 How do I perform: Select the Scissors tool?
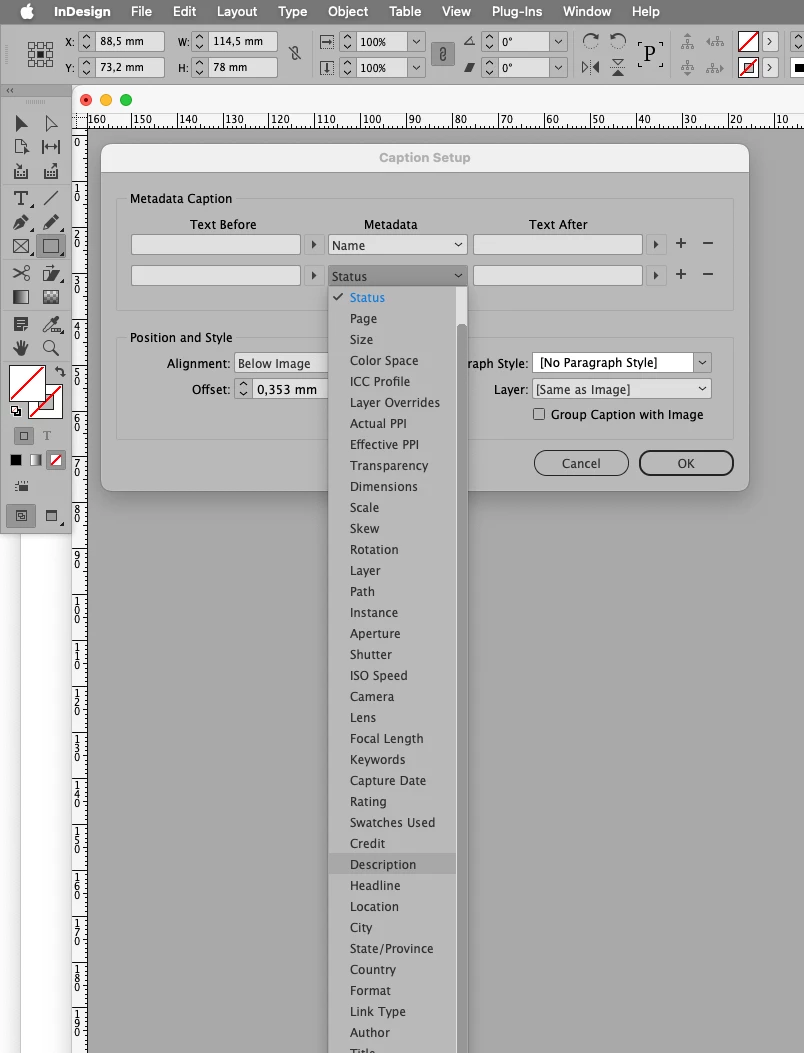pos(21,273)
